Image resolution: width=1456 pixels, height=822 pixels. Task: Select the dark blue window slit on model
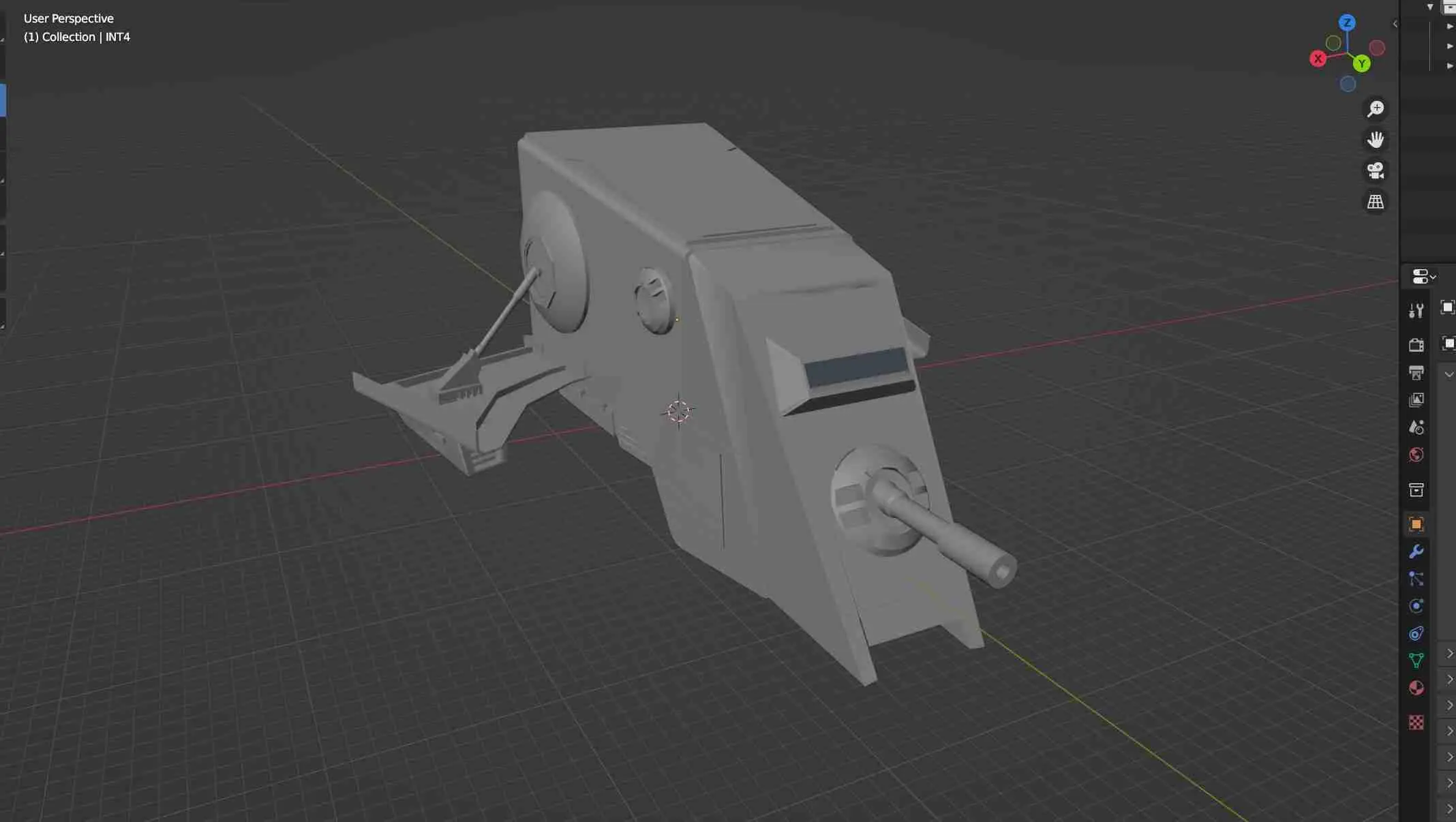[x=856, y=367]
